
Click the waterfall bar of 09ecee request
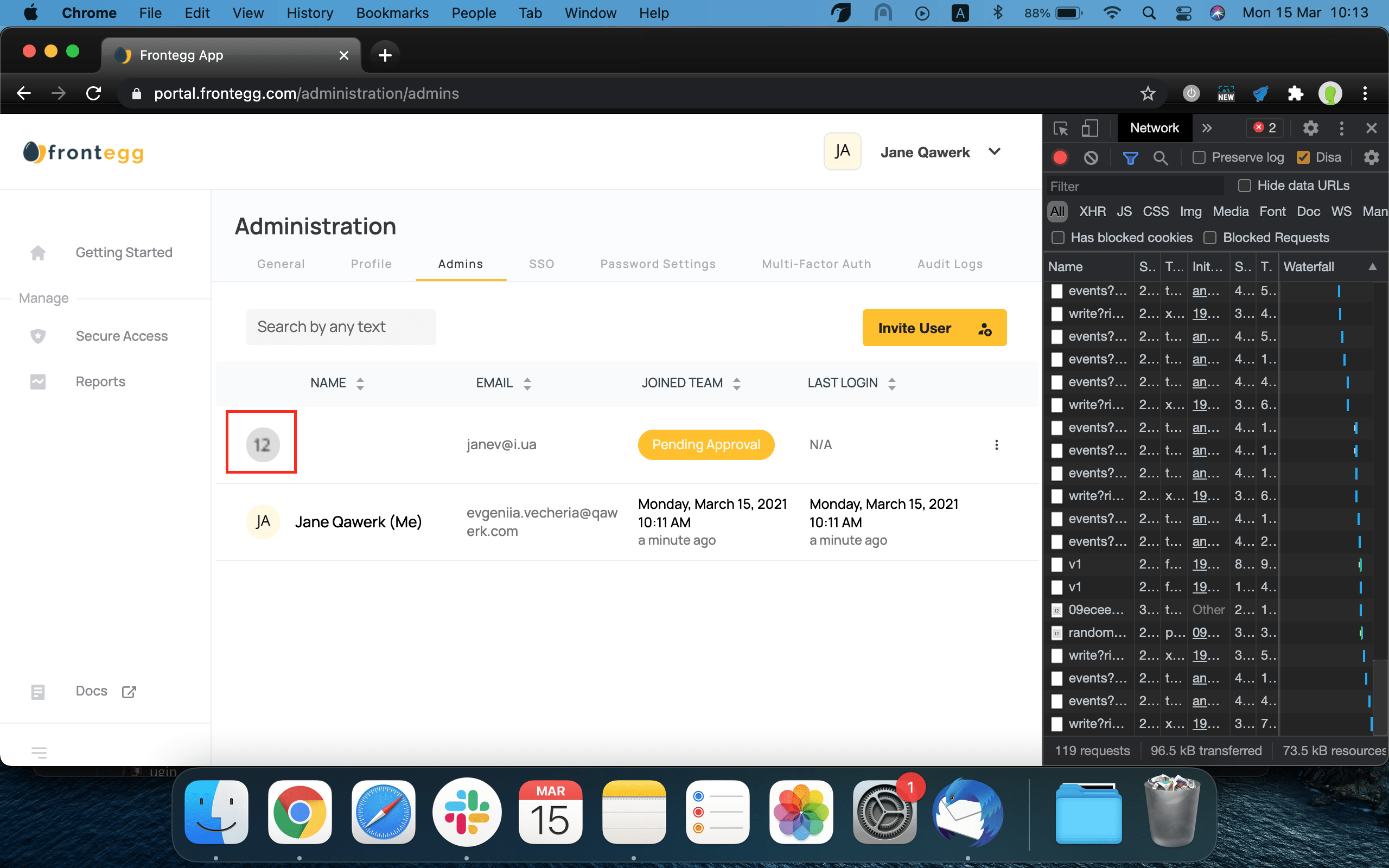pyautogui.click(x=1360, y=610)
